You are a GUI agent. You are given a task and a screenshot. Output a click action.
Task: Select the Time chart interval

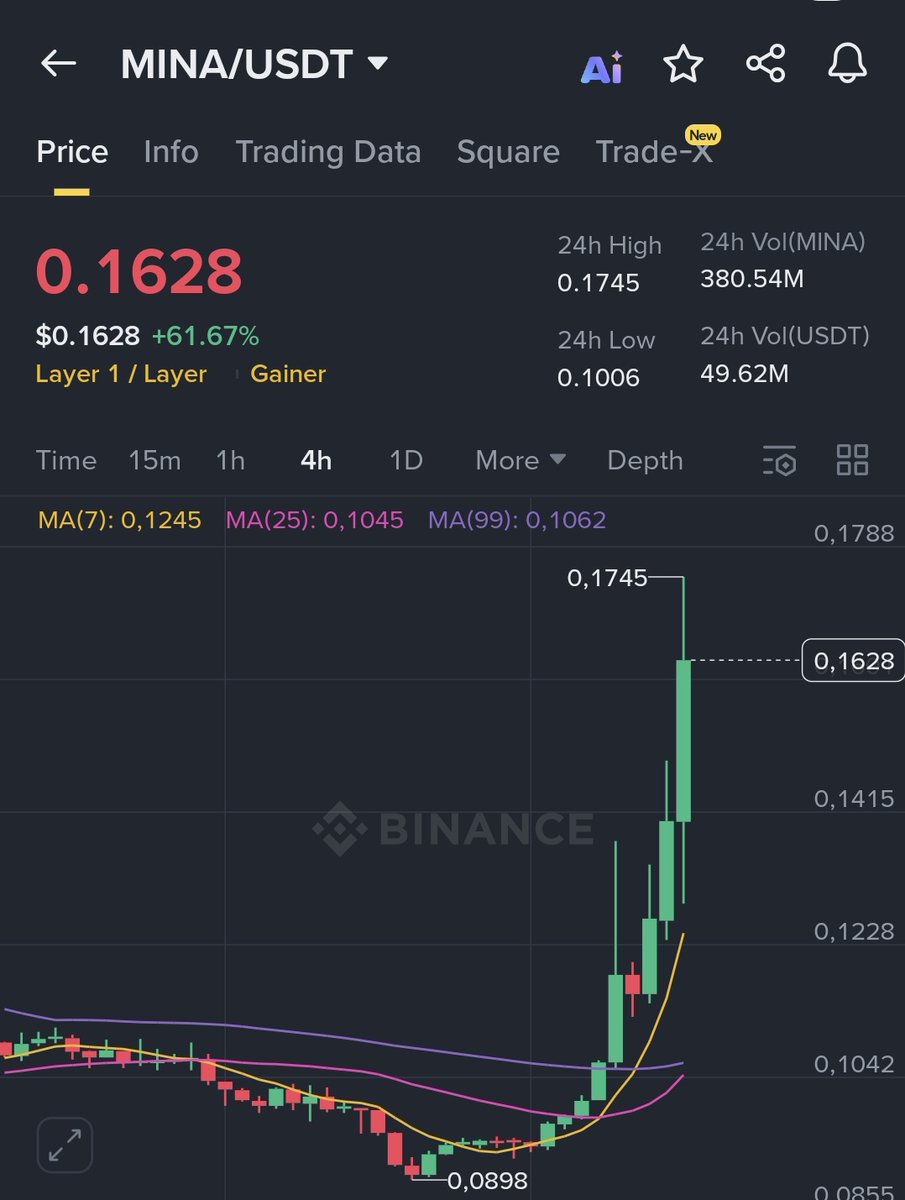pyautogui.click(x=66, y=460)
